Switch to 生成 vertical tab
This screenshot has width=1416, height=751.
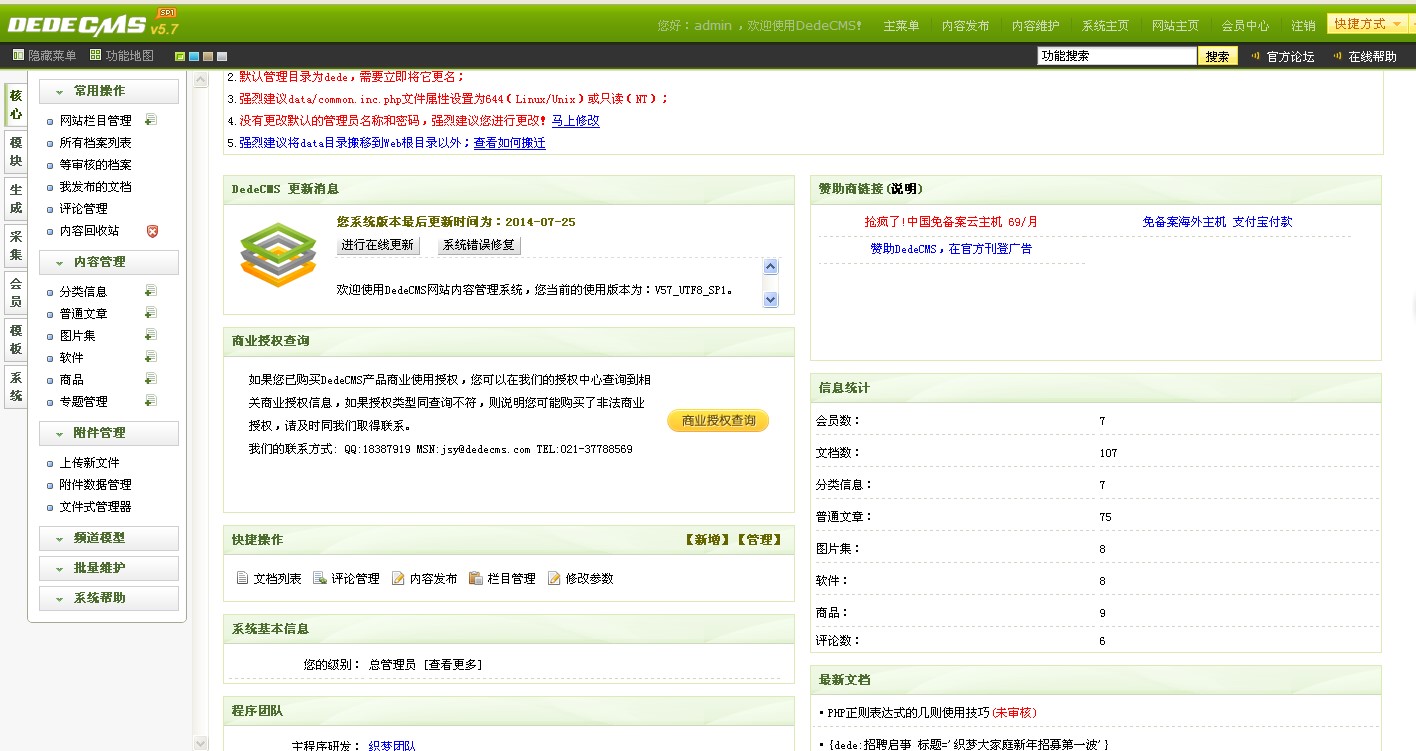[15, 199]
